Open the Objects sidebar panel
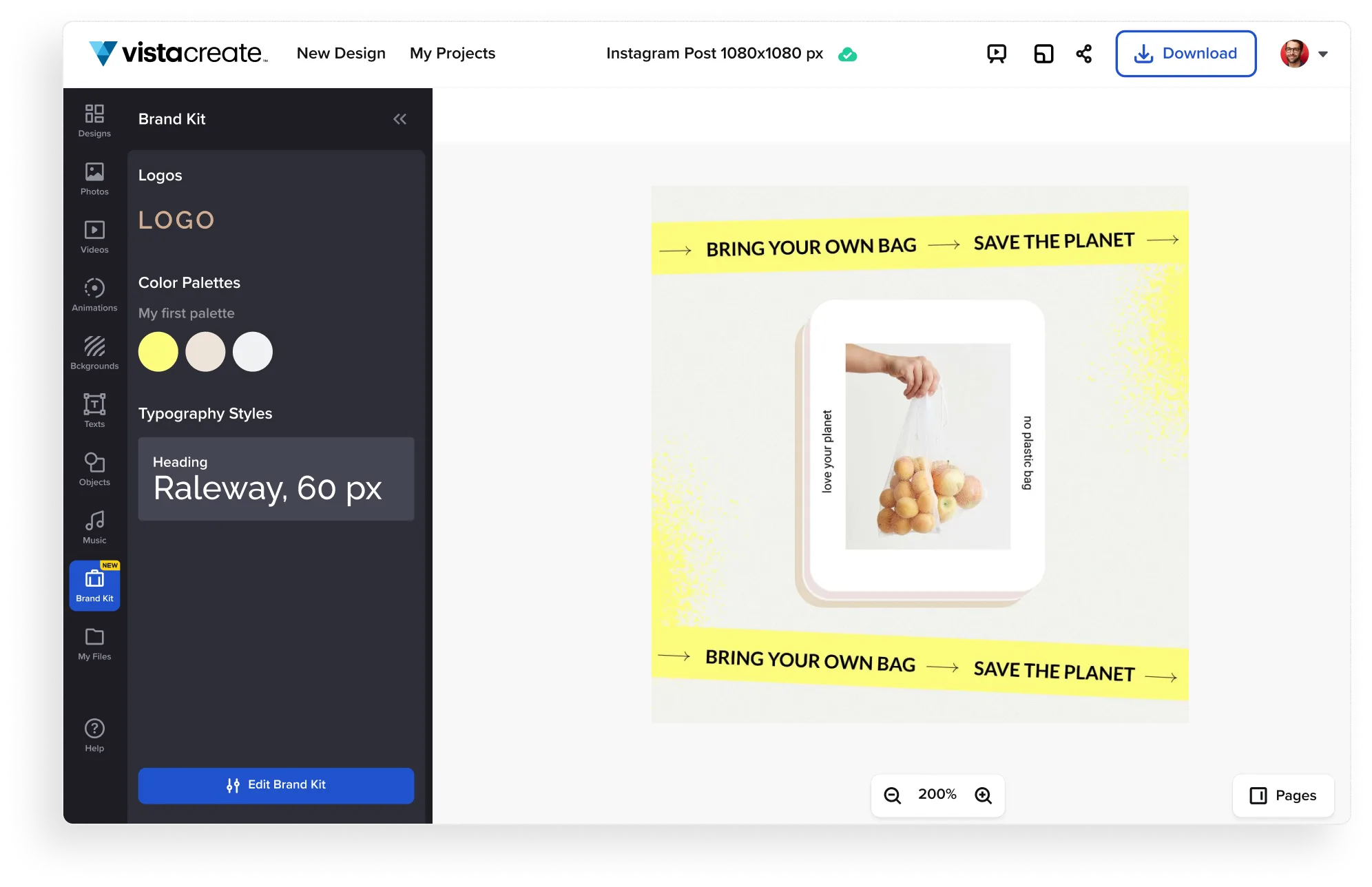 94,469
